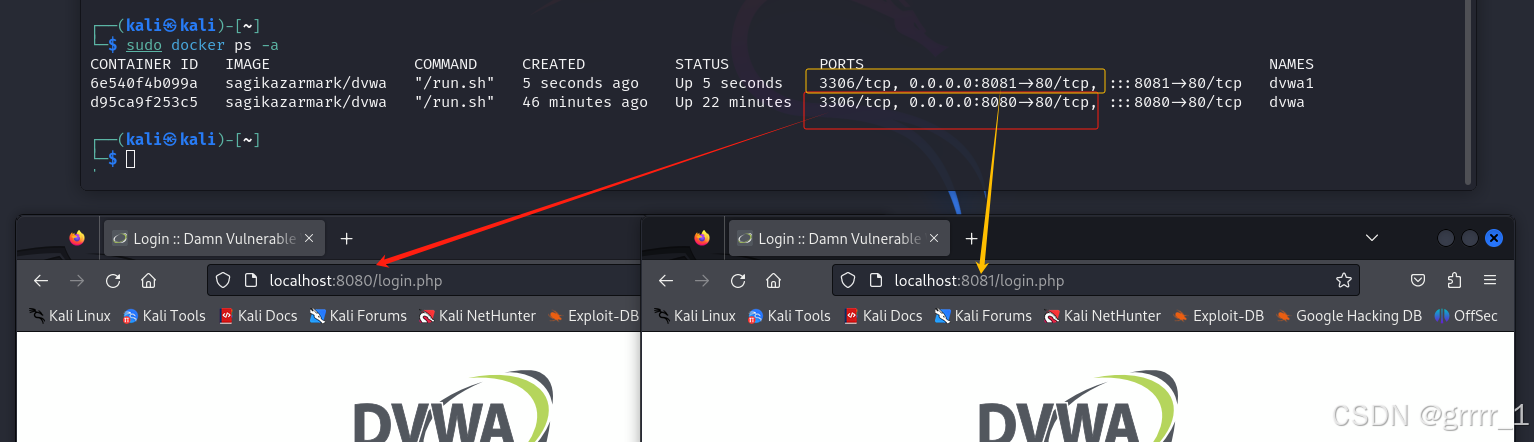Go back in the localhost:8080 Firefox window
Viewport: 1534px width, 442px height.
(41, 281)
